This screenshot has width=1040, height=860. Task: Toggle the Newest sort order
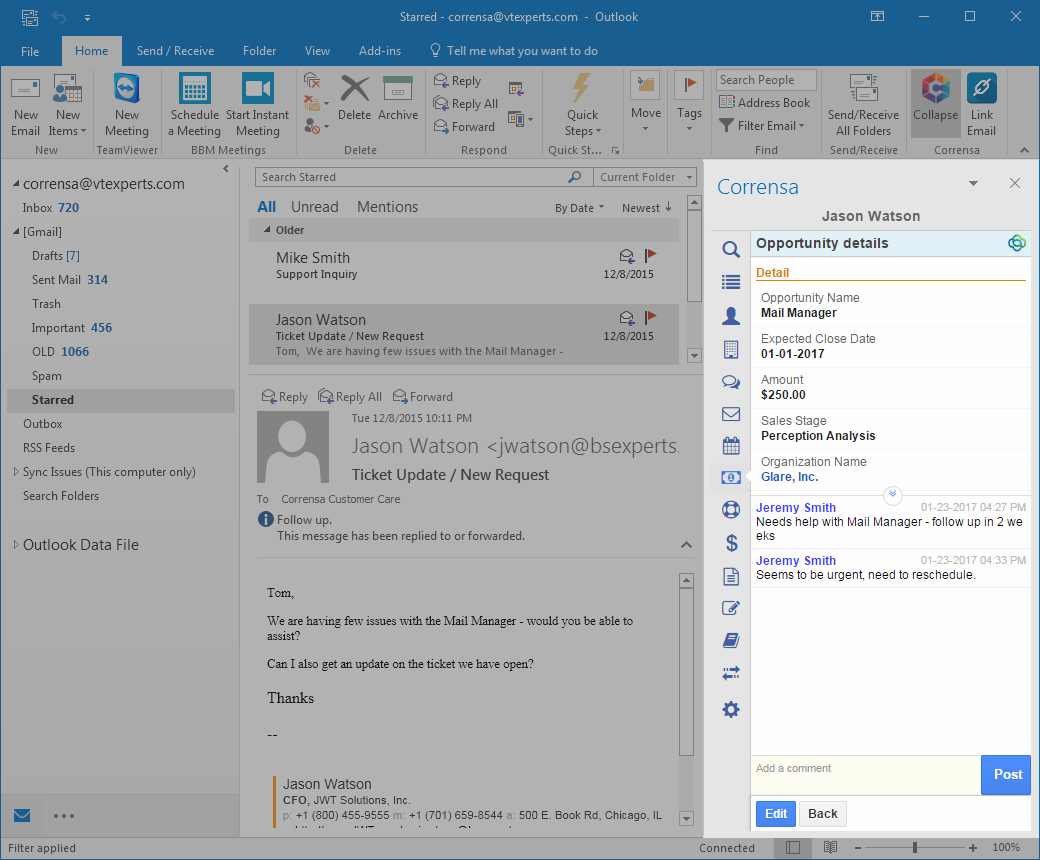[x=647, y=208]
